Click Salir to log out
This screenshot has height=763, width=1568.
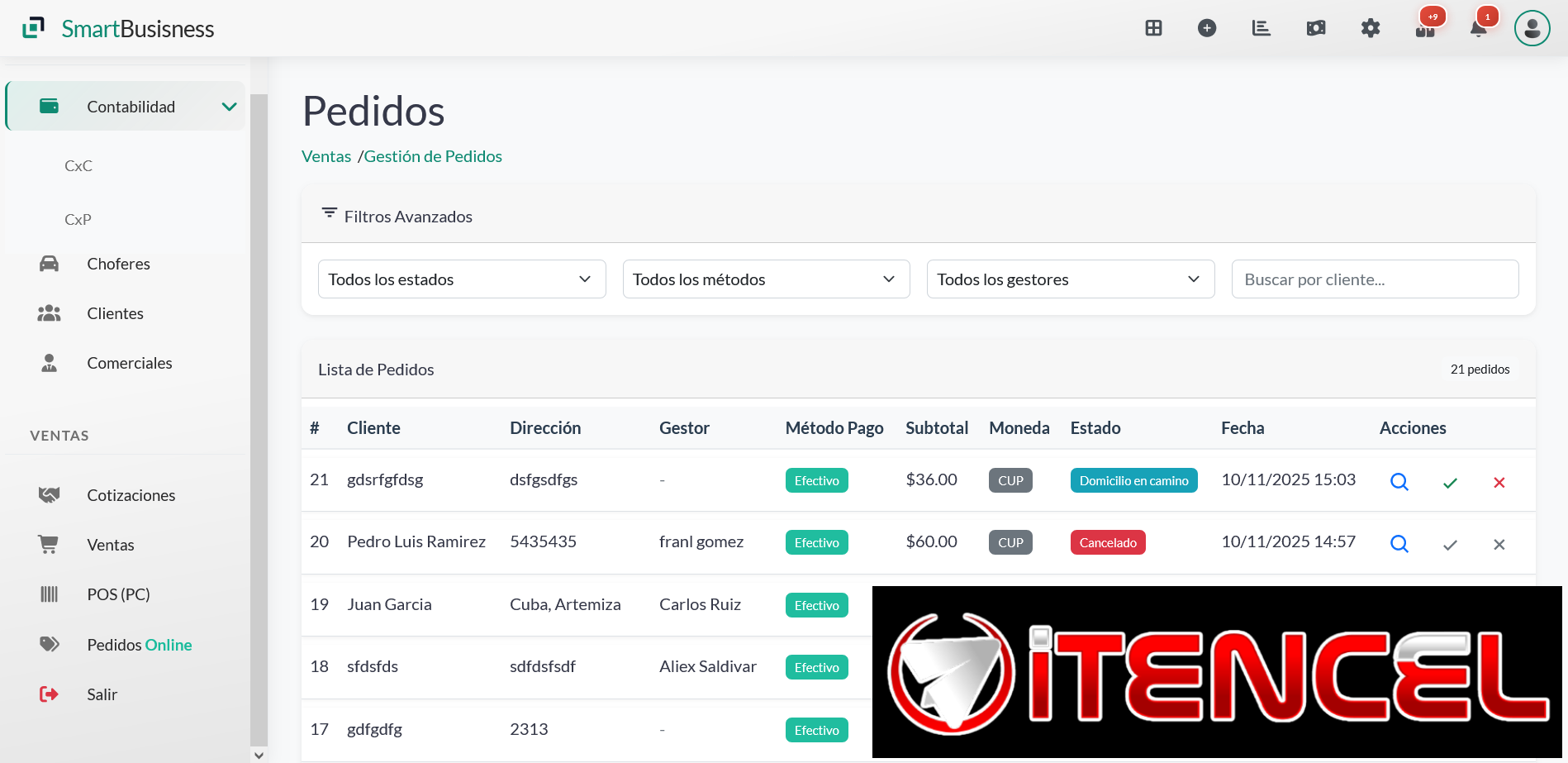point(102,694)
